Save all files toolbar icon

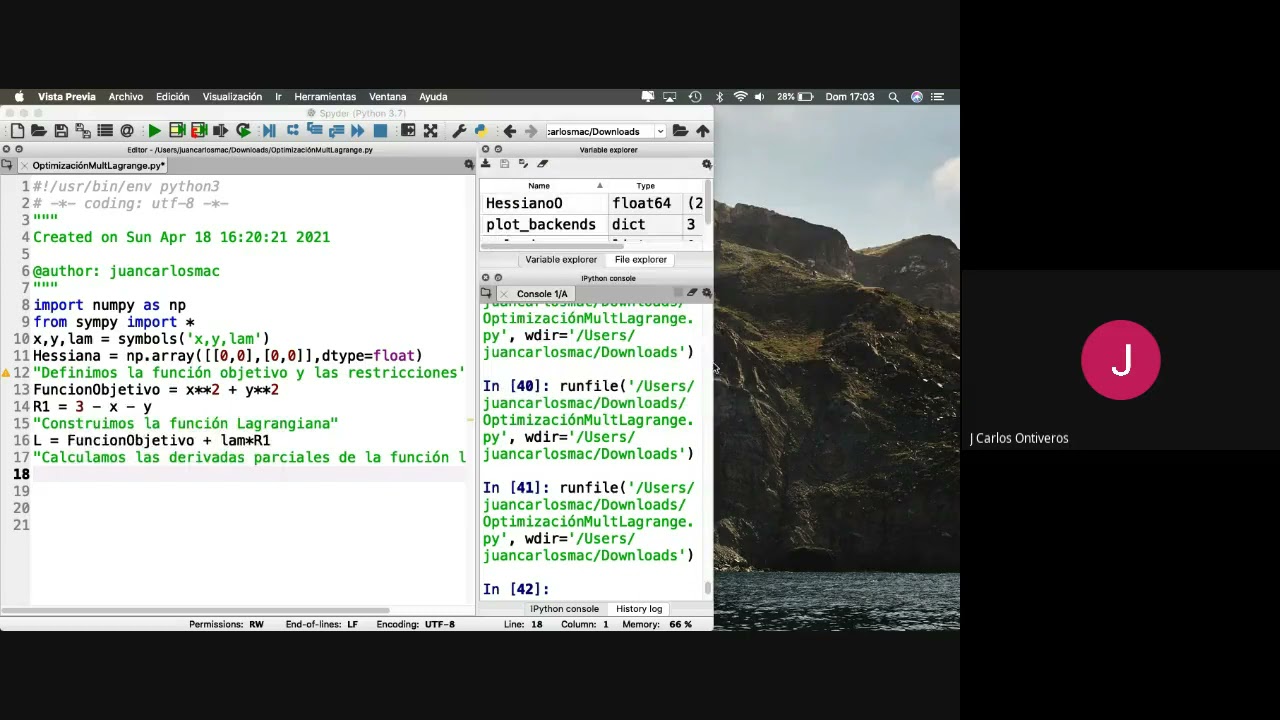[x=82, y=131]
